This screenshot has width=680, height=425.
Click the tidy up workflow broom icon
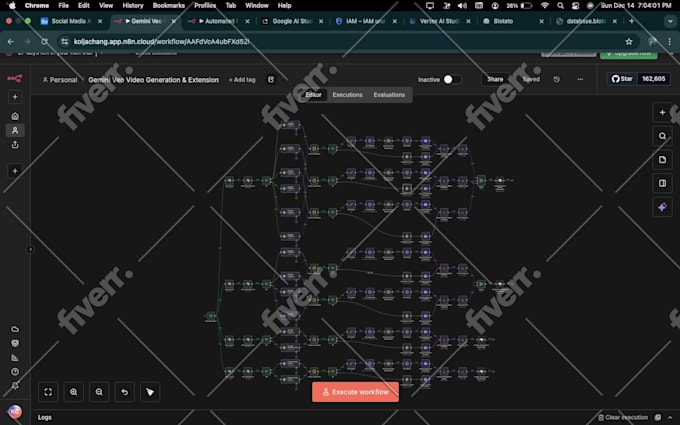click(x=150, y=392)
